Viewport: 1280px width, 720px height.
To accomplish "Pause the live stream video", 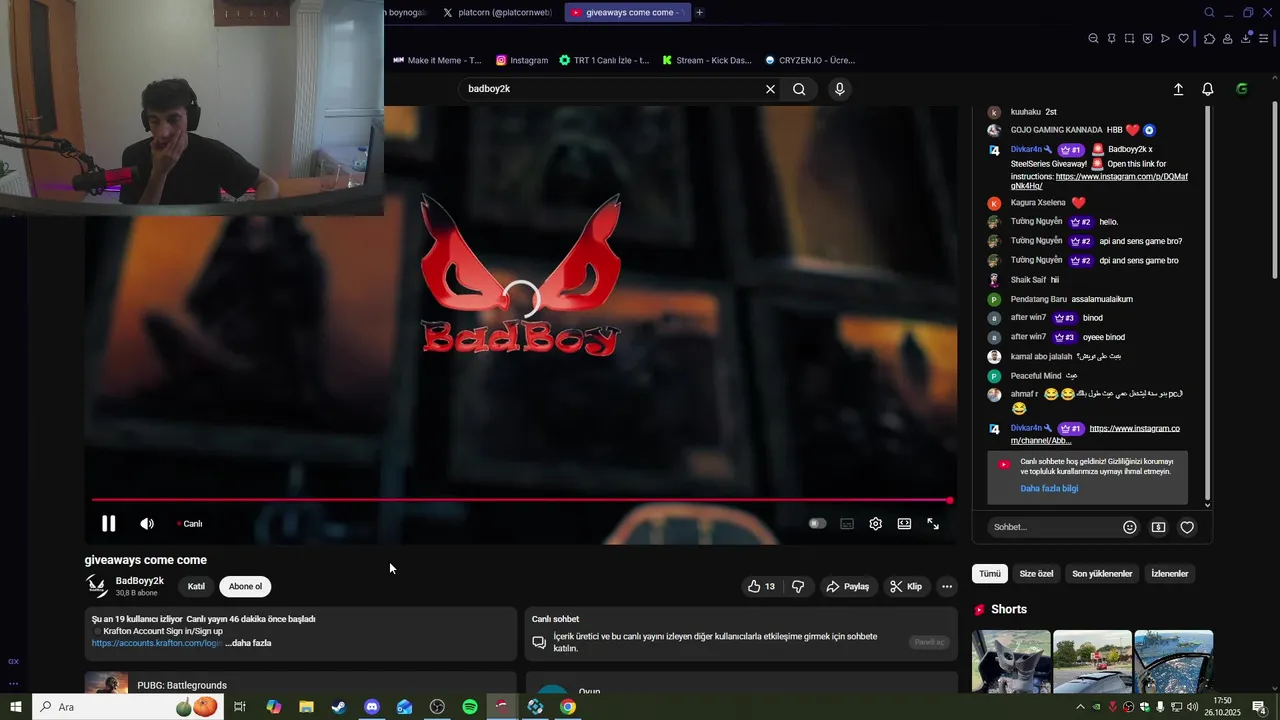I will tap(108, 523).
